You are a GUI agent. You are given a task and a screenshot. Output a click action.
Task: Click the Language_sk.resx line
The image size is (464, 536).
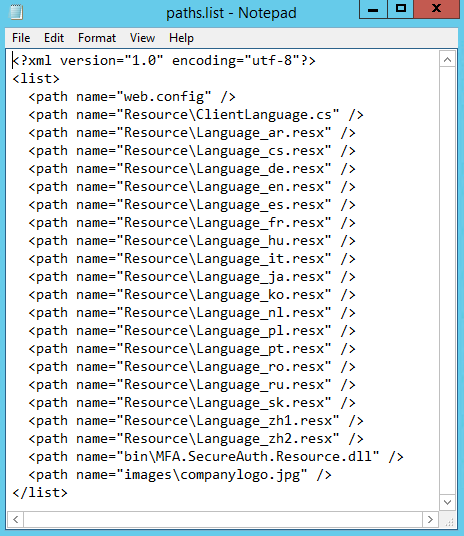[192, 403]
